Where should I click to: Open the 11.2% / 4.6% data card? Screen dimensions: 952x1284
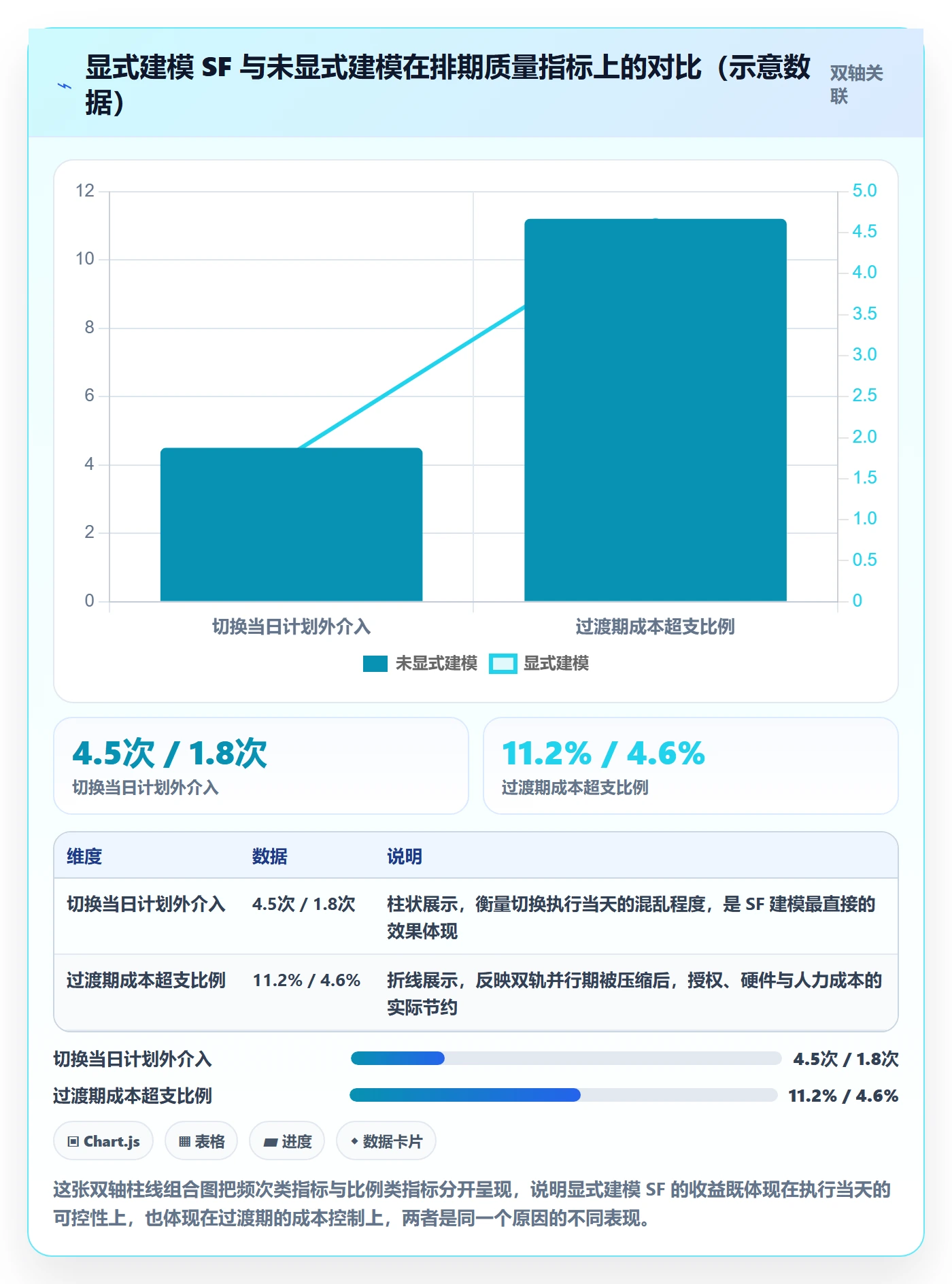(690, 766)
